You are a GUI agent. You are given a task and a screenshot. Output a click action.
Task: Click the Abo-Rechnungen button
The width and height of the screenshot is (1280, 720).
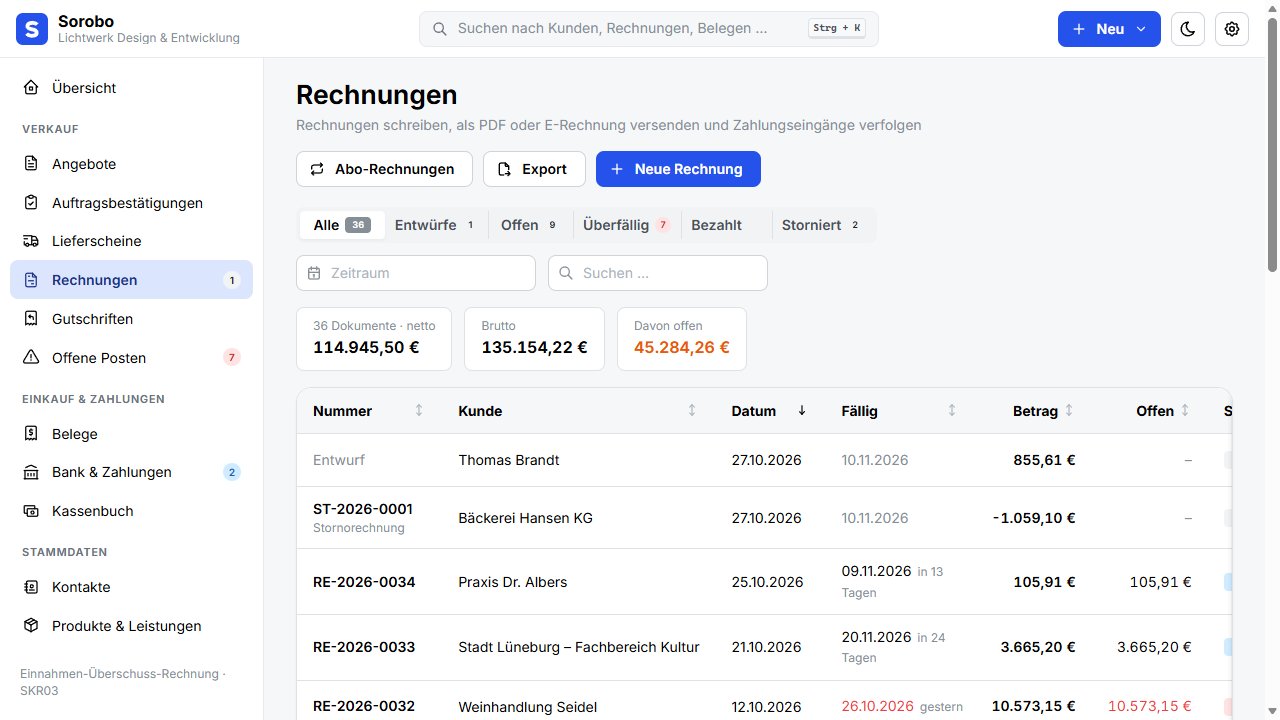[384, 169]
